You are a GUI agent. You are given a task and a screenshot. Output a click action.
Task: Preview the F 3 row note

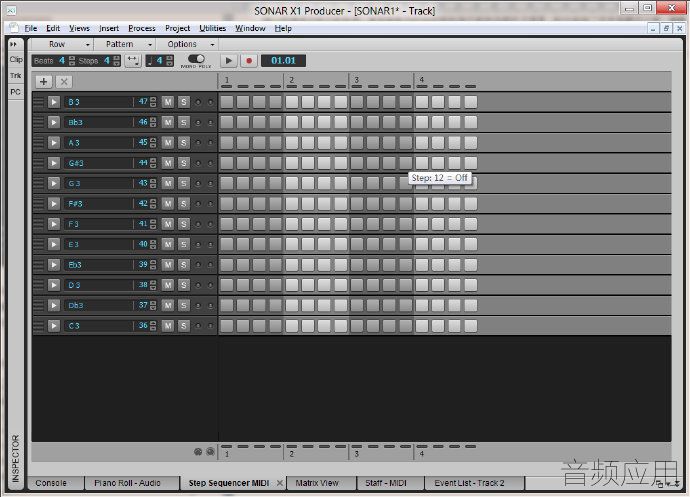point(54,224)
